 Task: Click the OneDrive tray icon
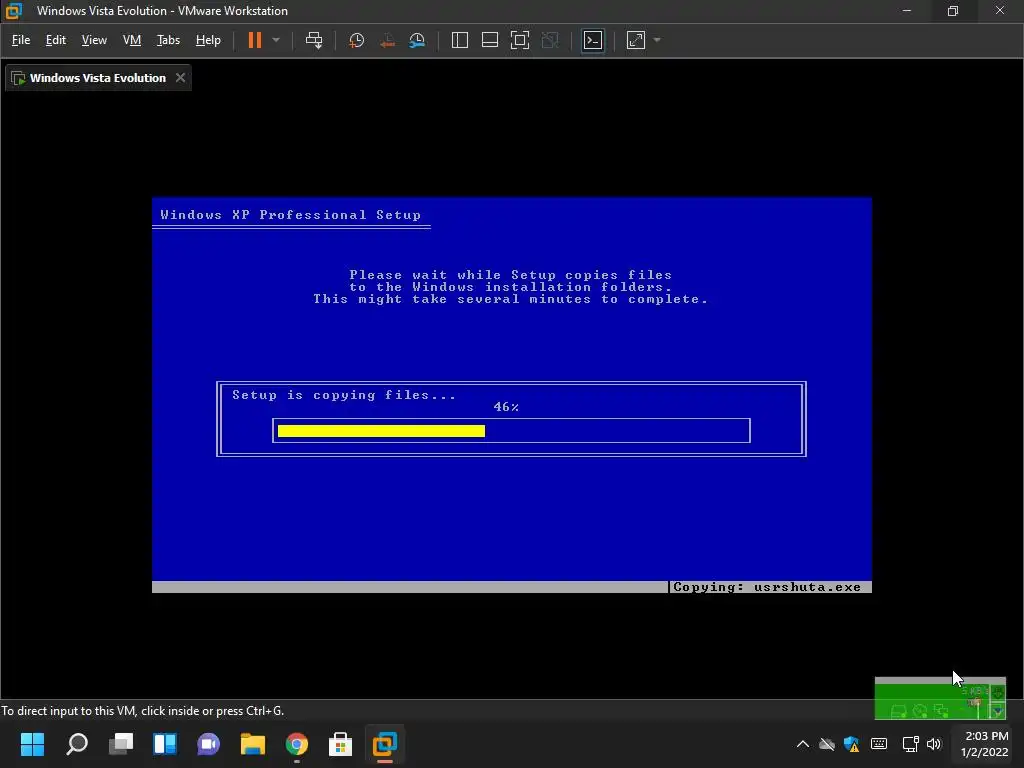pos(827,744)
